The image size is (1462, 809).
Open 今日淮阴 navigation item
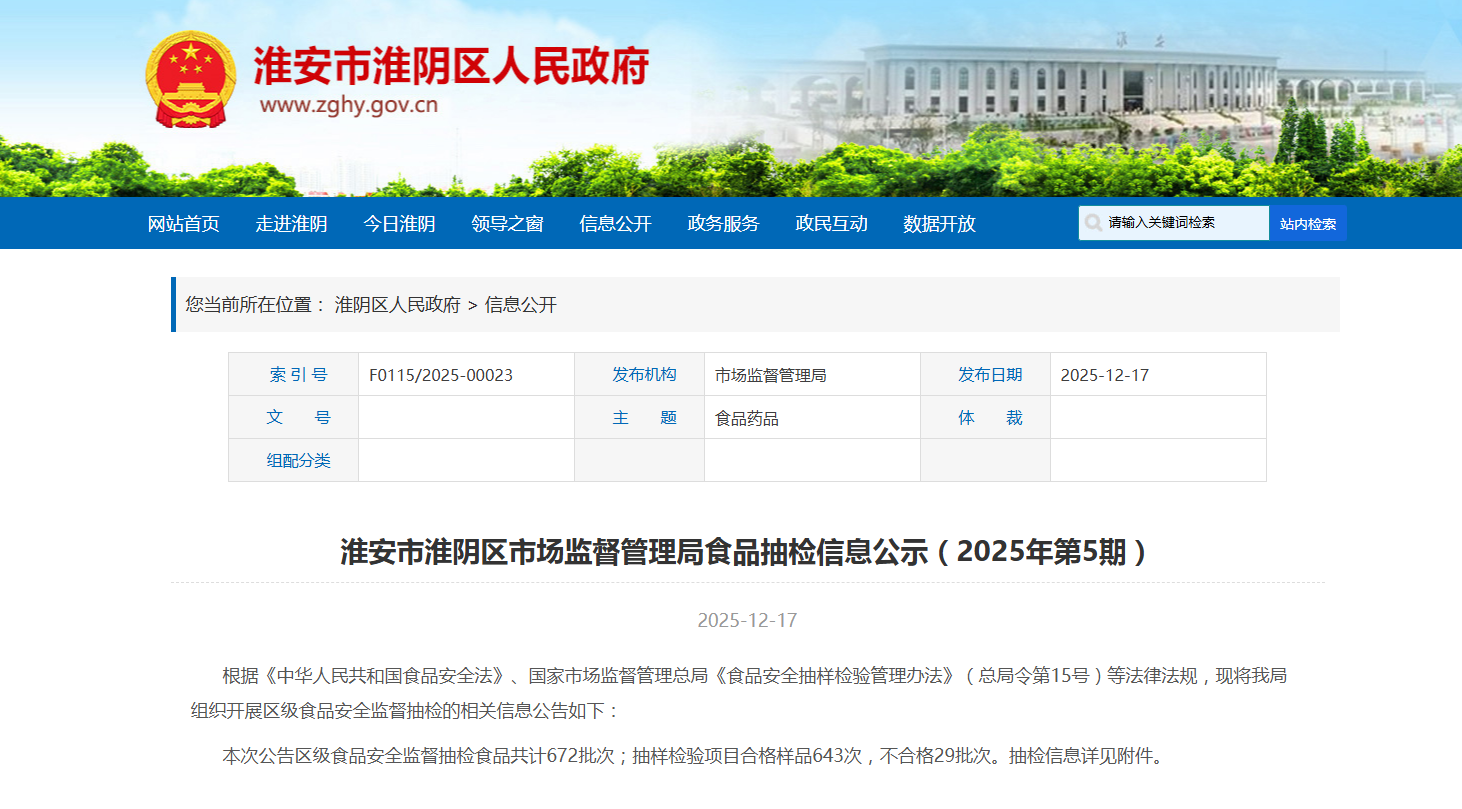pyautogui.click(x=399, y=224)
